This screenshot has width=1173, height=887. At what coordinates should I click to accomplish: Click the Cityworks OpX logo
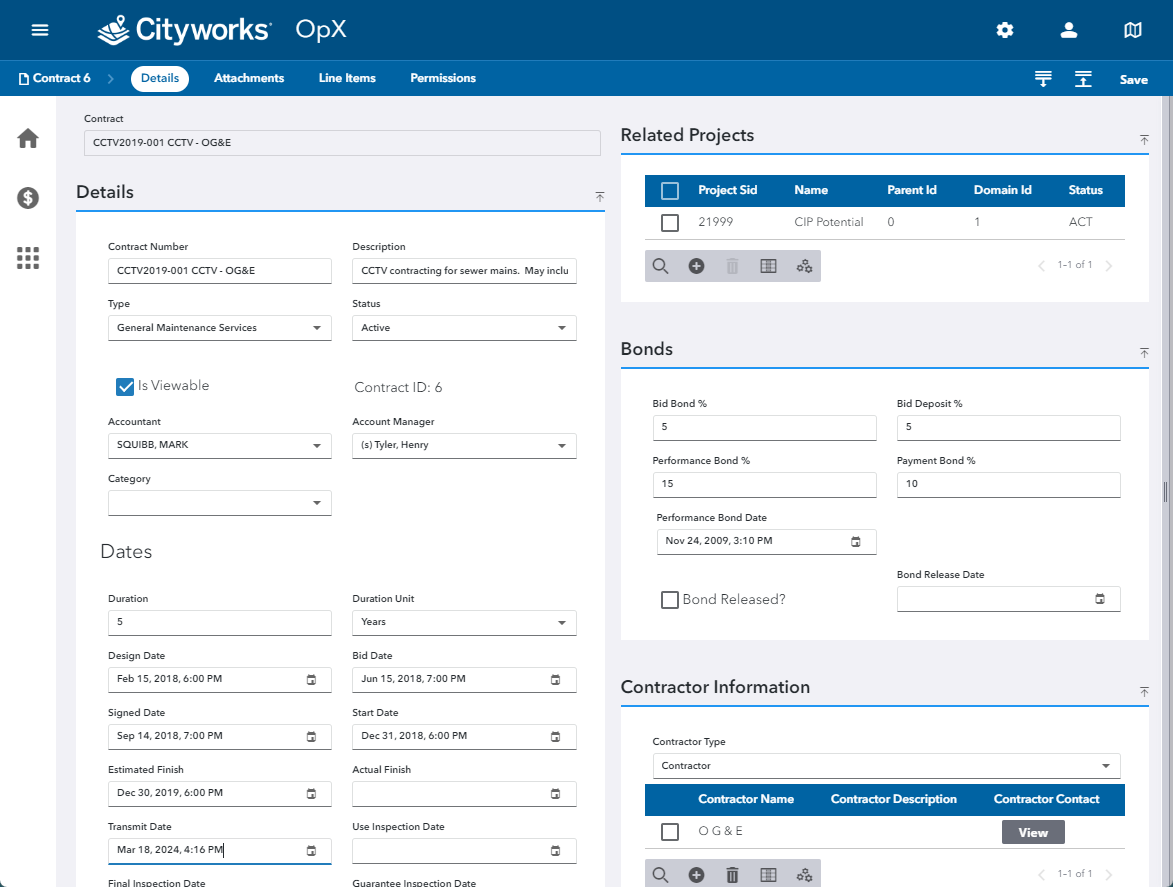pos(222,30)
